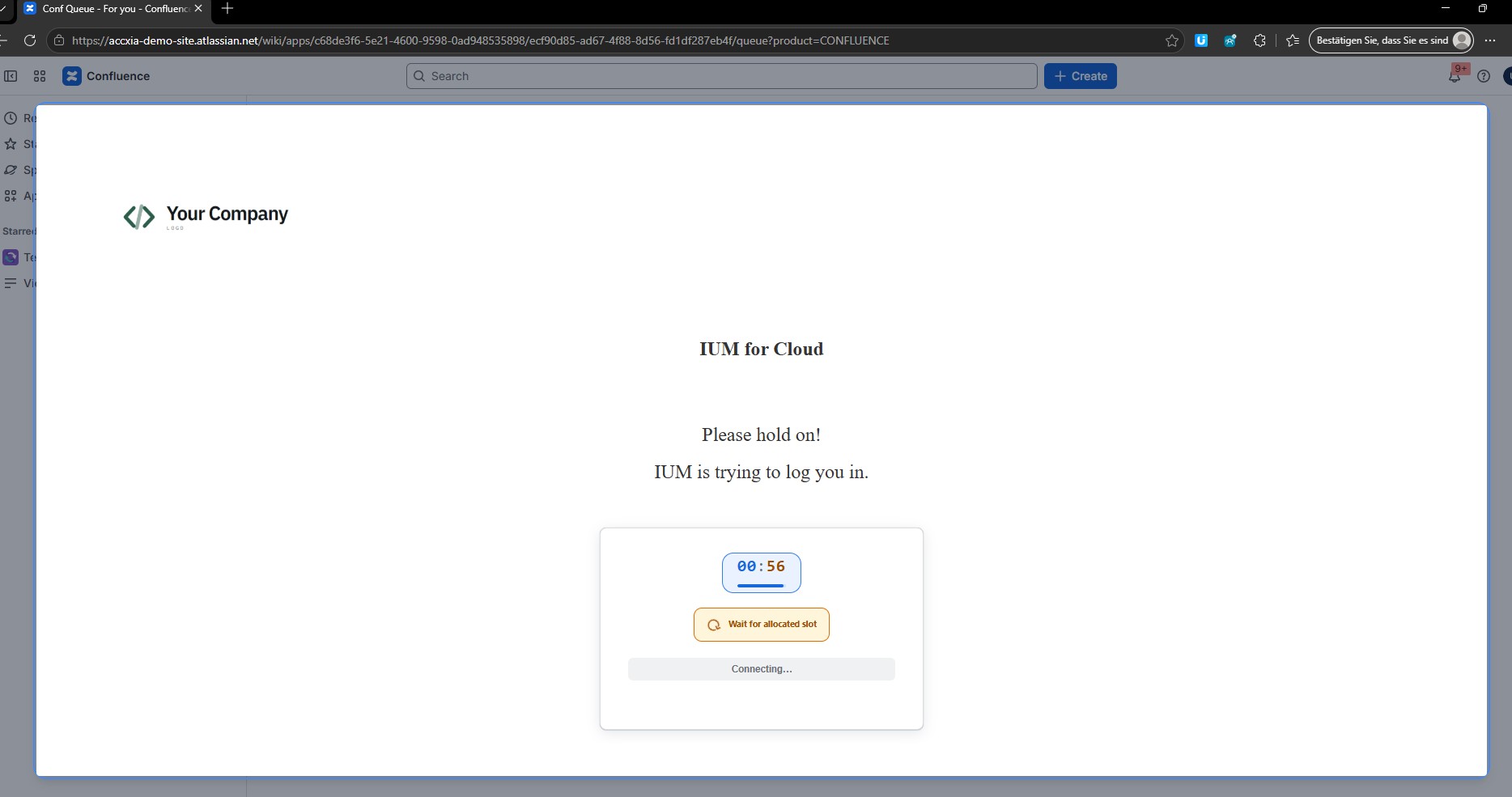Click the Bestätigen Sie profile button
The image size is (1512, 797).
pos(1391,40)
